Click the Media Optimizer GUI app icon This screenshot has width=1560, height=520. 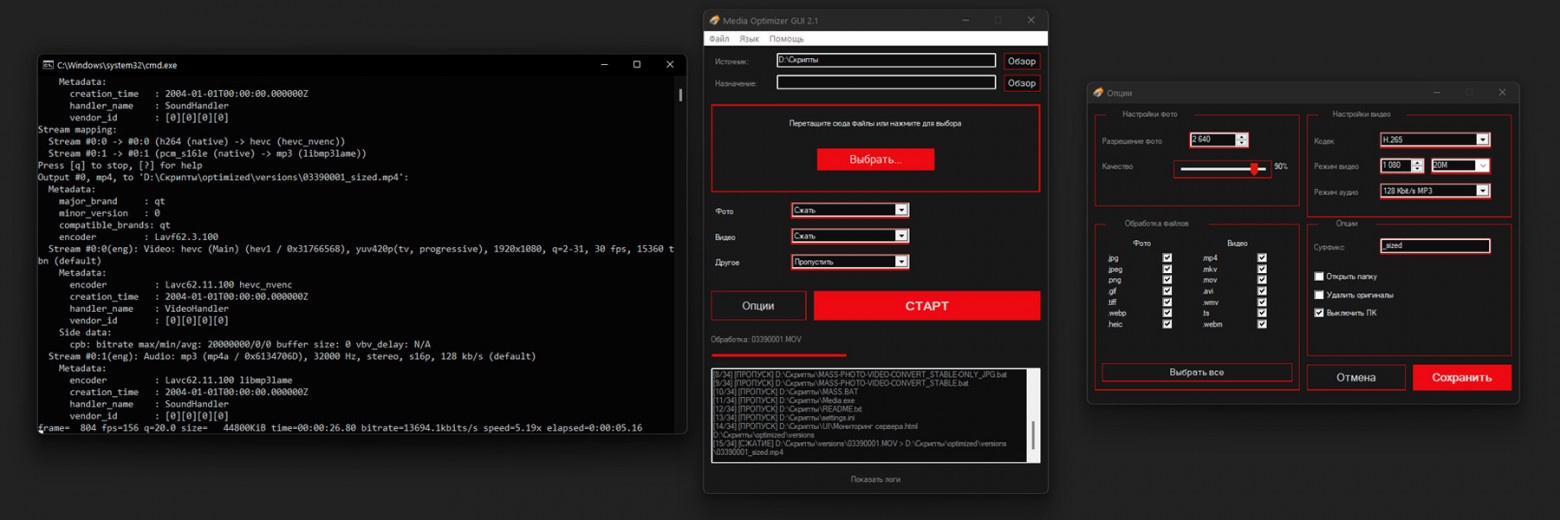(714, 20)
